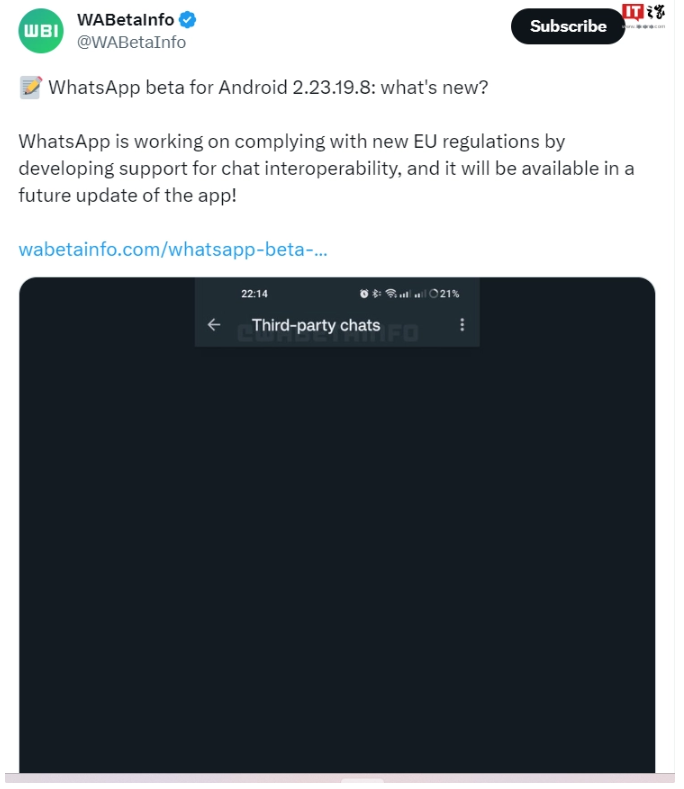The image size is (684, 789).
Task: Open the wabetainfo.com article link
Action: [173, 249]
